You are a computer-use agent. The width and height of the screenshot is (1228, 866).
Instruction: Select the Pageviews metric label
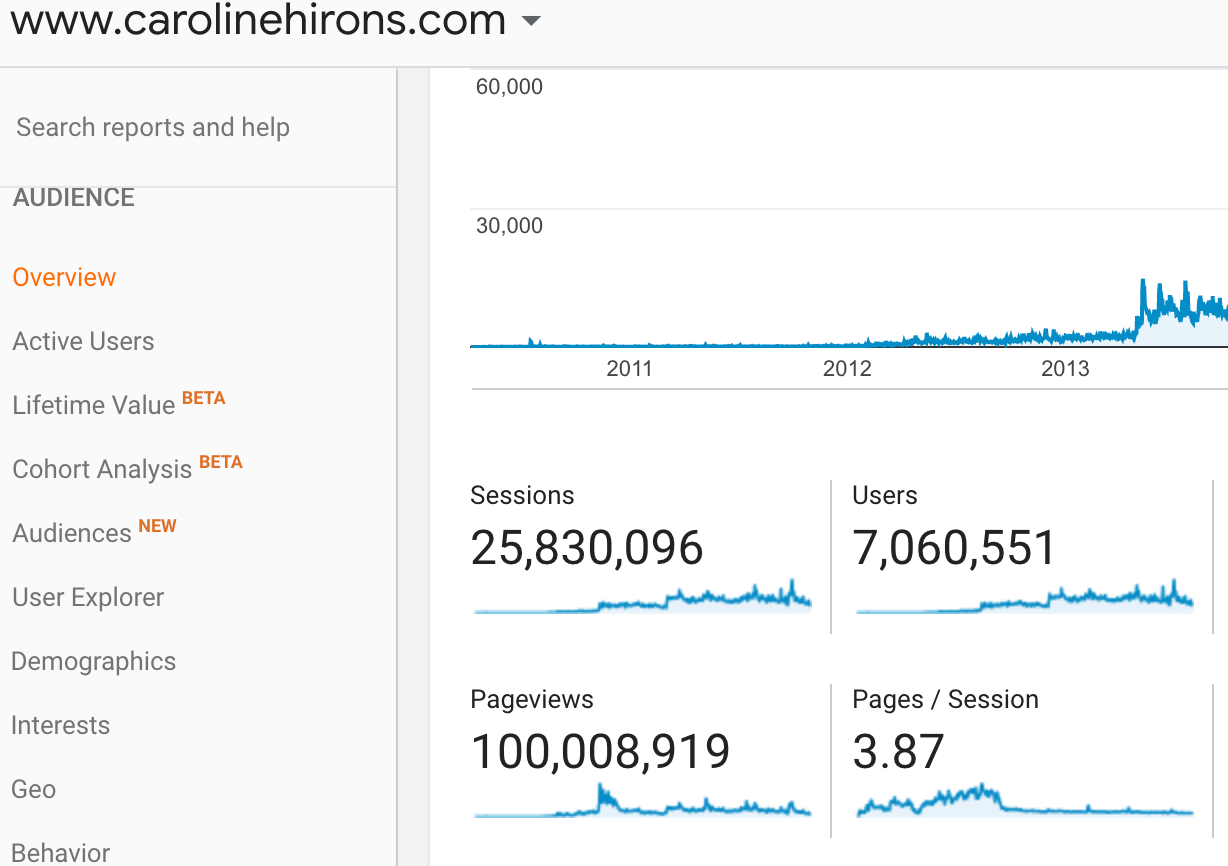[x=532, y=700]
